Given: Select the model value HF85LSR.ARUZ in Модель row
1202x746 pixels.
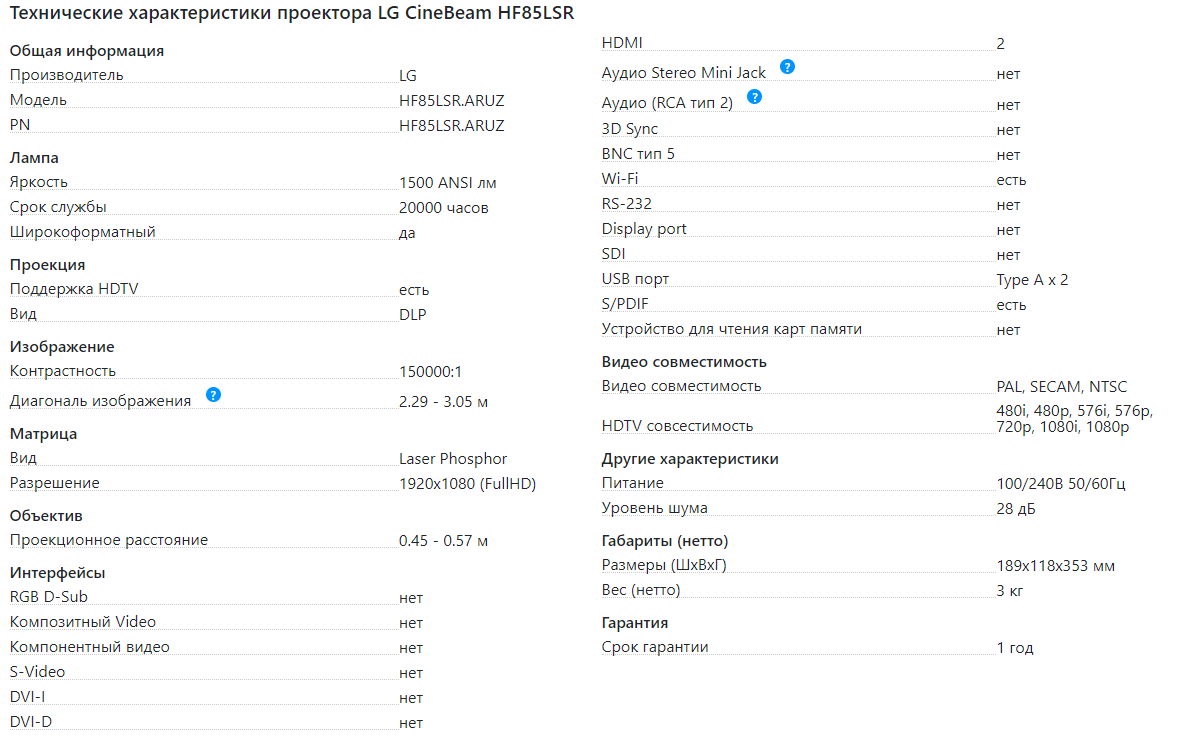Looking at the screenshot, I should (x=452, y=101).
